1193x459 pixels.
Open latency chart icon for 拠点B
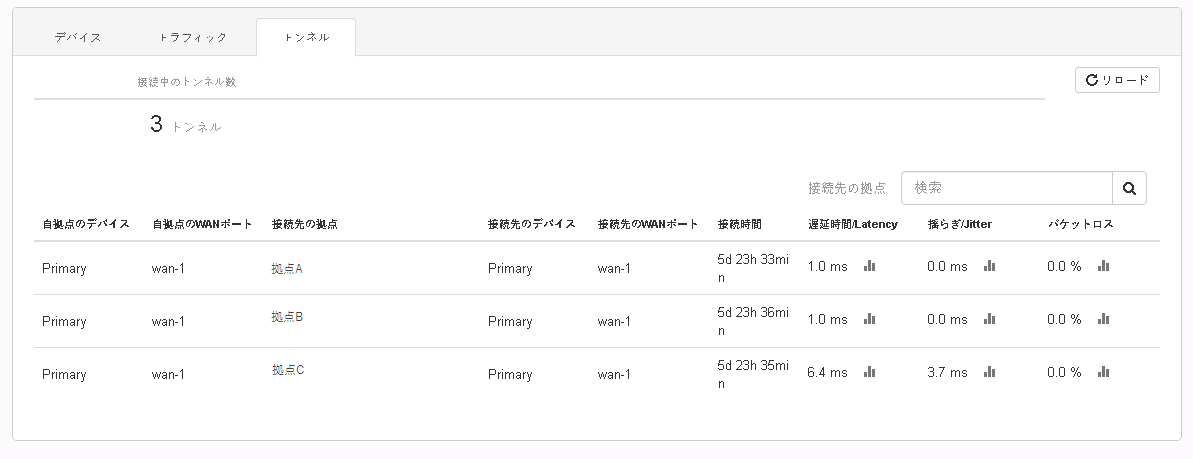(x=869, y=319)
